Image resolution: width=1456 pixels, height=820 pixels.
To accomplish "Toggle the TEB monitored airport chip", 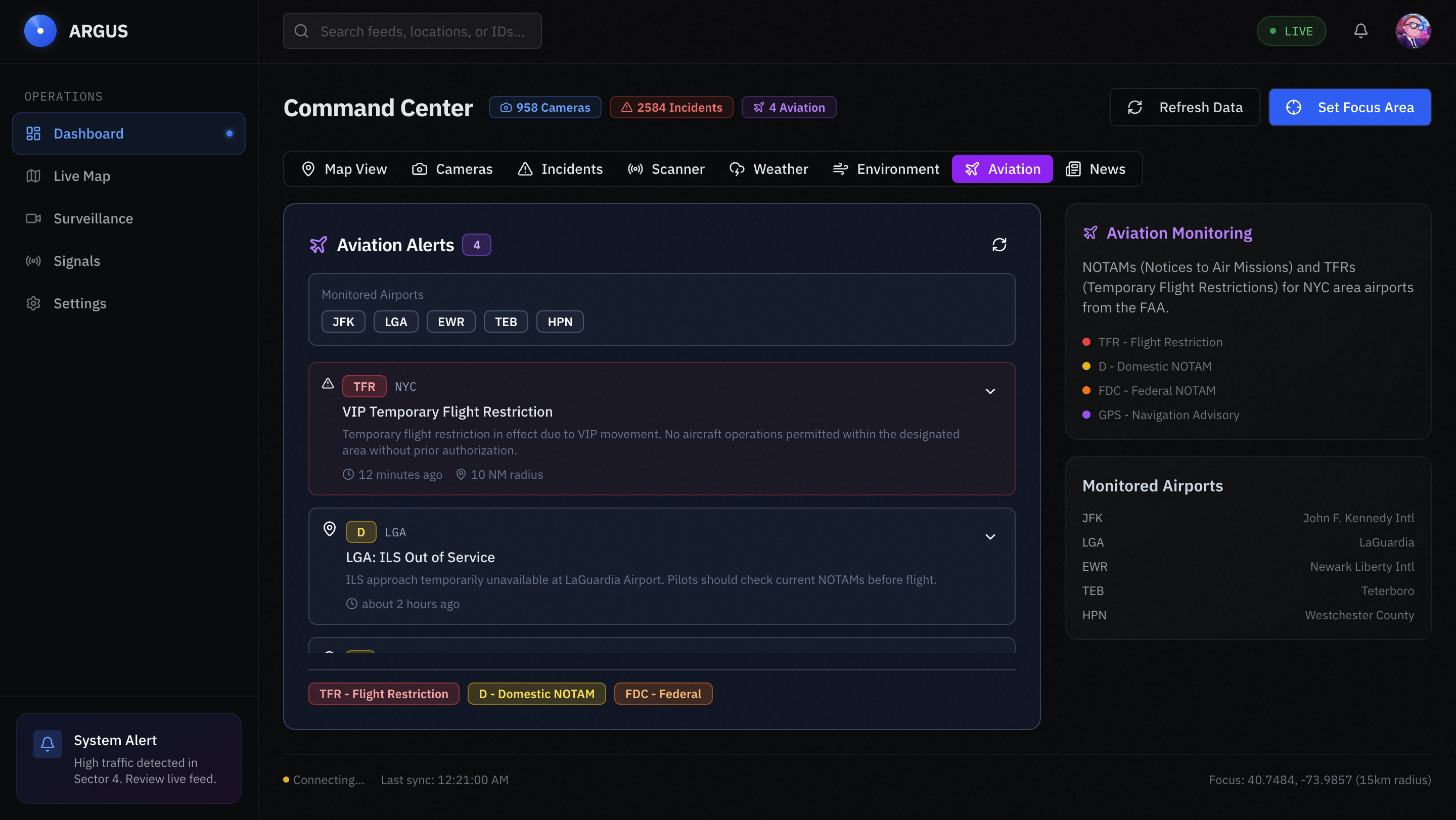I will [x=506, y=322].
